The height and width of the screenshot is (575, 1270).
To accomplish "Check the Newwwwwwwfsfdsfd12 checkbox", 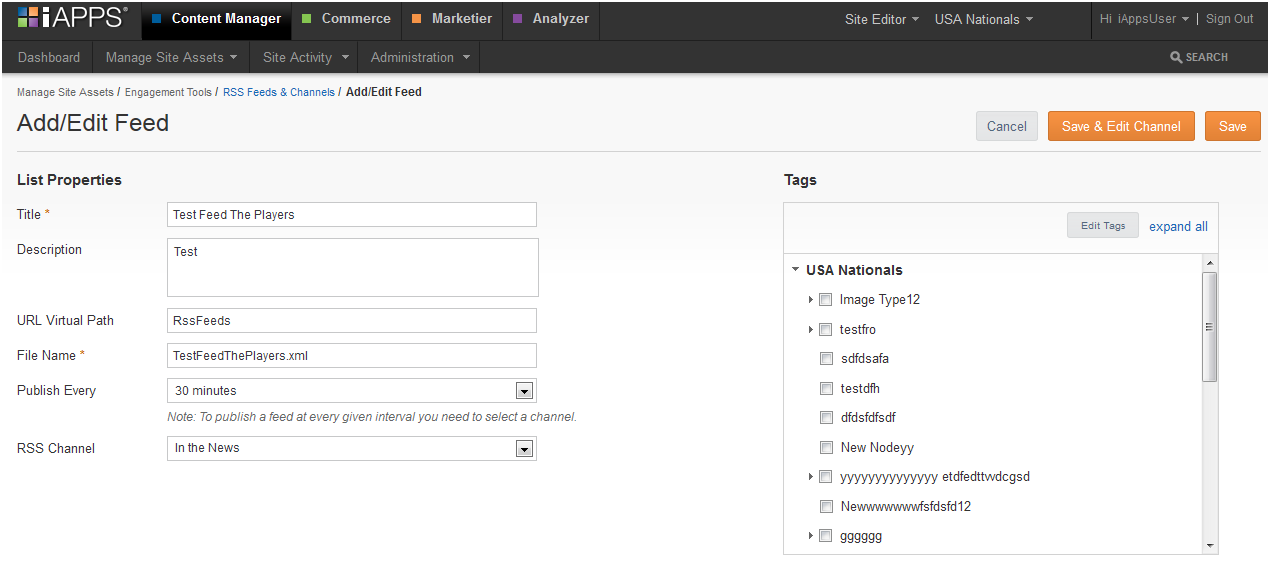I will point(826,506).
